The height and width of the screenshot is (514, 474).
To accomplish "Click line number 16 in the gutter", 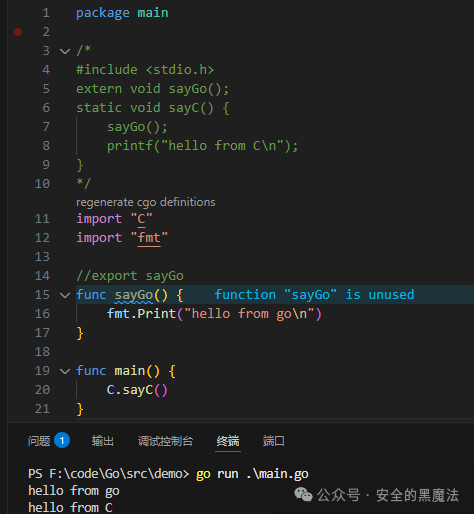I will click(42, 314).
